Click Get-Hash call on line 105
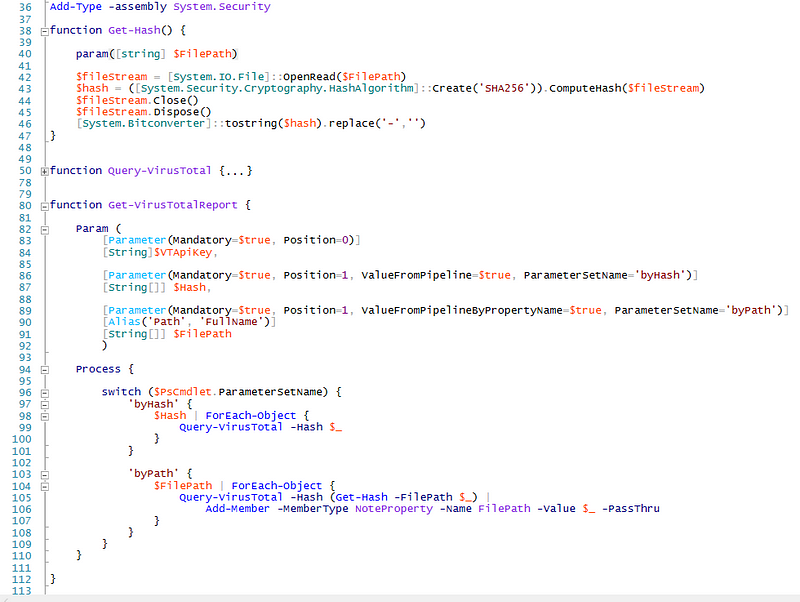 click(361, 497)
